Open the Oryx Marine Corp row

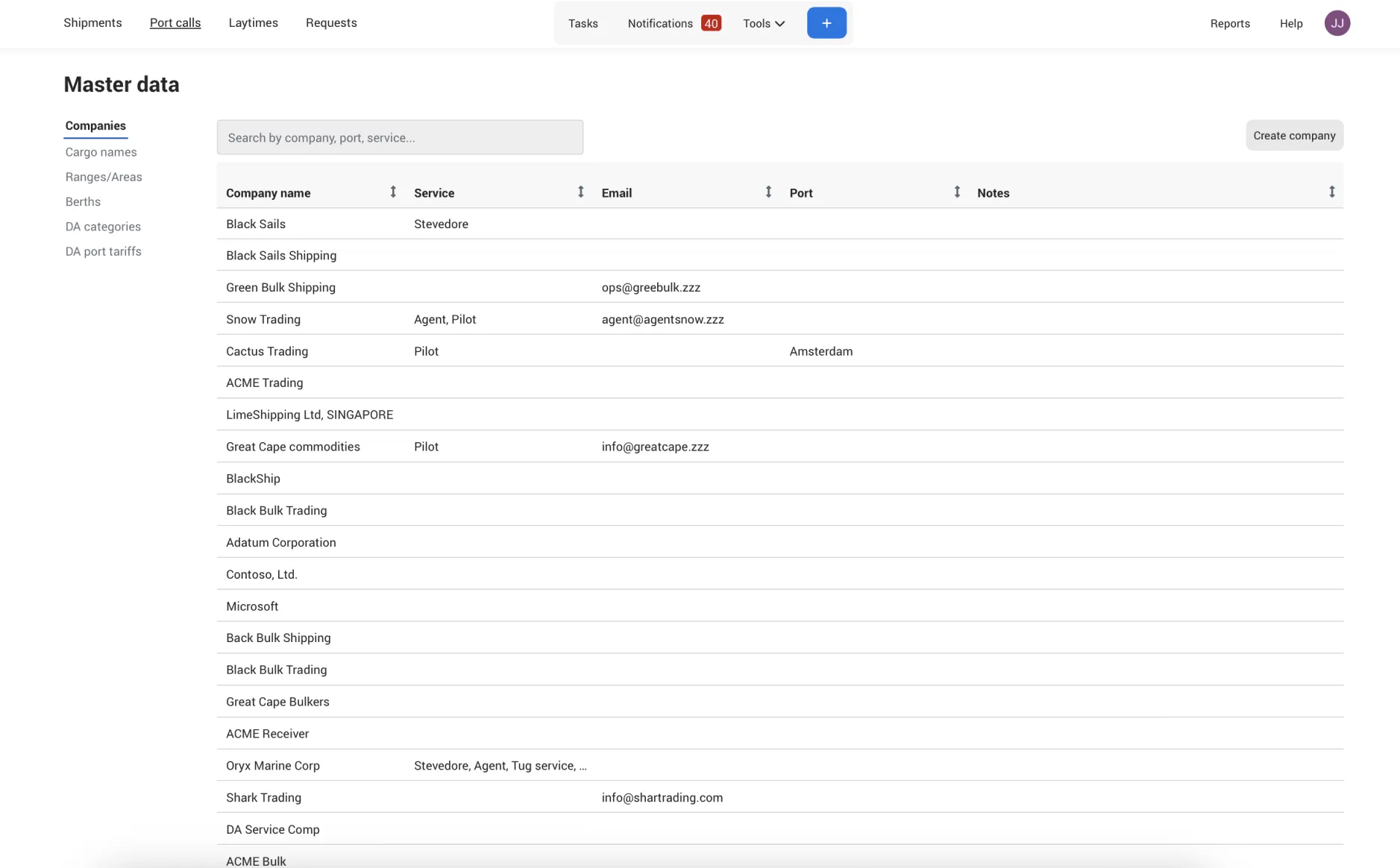pos(780,765)
